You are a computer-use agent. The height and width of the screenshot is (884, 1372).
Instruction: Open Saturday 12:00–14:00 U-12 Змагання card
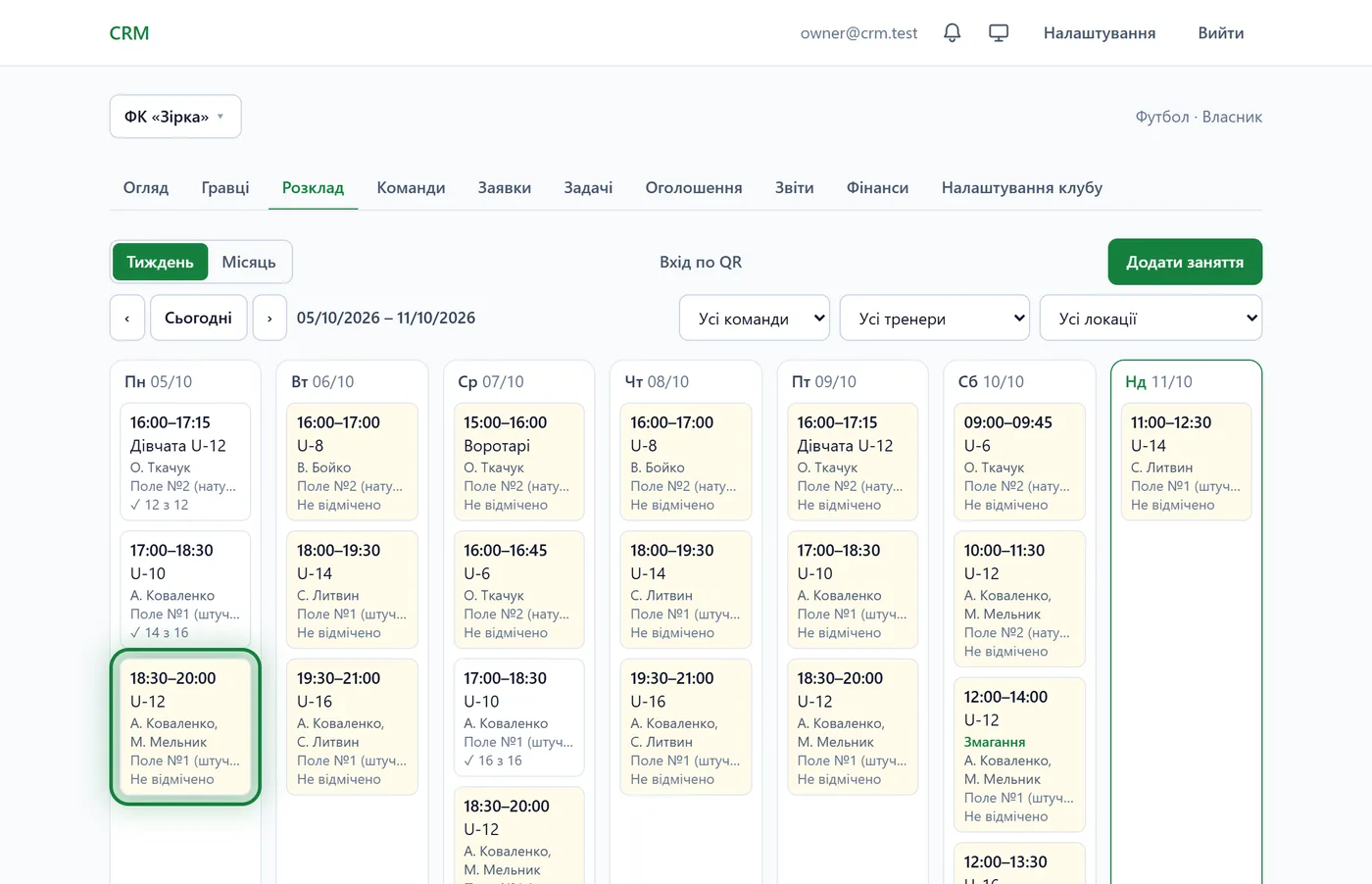tap(1019, 755)
